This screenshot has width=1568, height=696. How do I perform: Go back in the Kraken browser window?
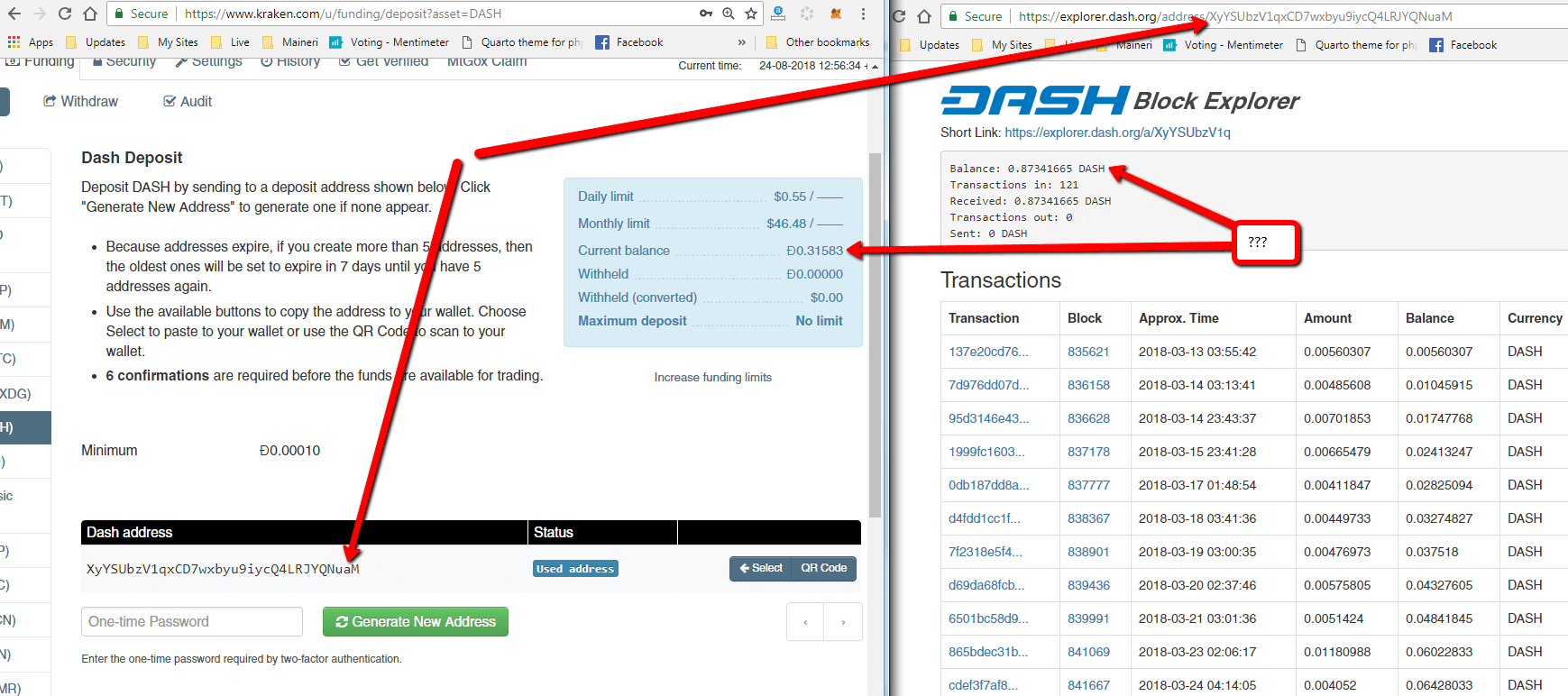click(x=14, y=14)
